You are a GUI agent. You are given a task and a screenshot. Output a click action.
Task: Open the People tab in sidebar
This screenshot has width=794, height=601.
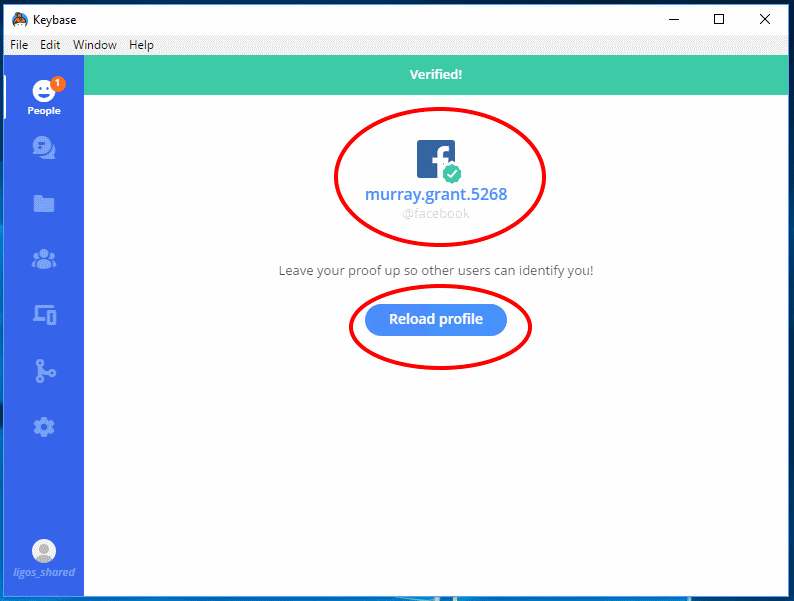(44, 97)
